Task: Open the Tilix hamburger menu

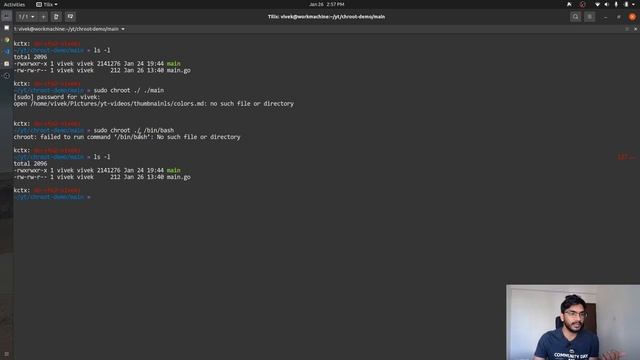Action: coord(589,17)
